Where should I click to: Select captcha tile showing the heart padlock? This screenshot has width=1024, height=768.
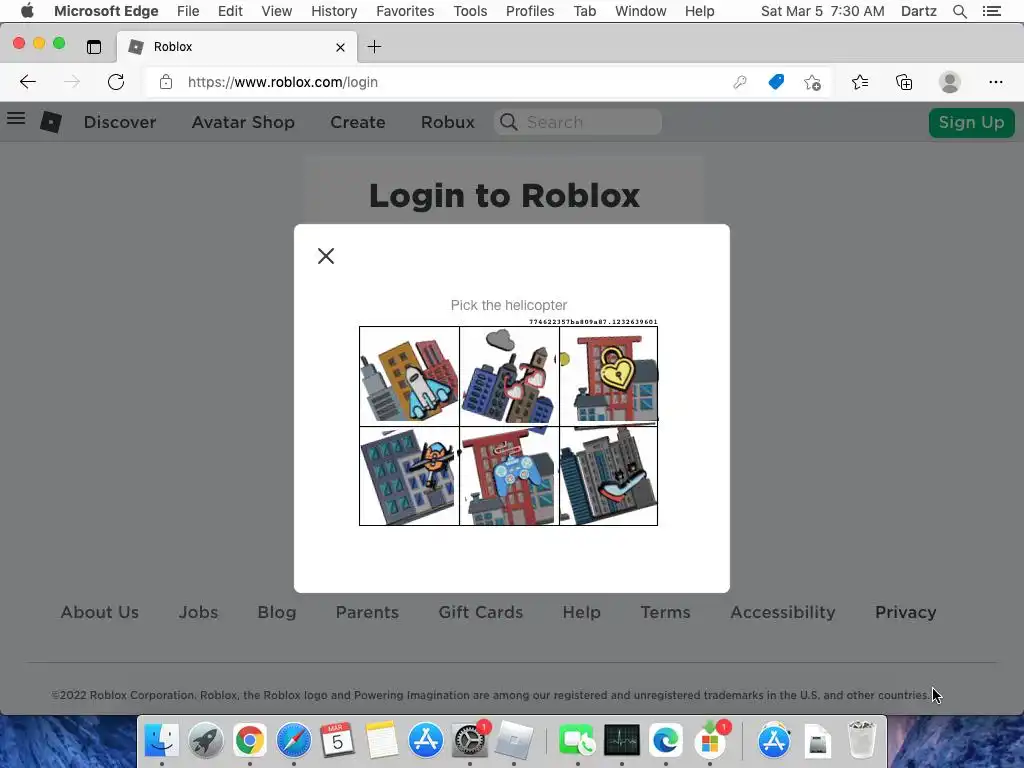(609, 376)
